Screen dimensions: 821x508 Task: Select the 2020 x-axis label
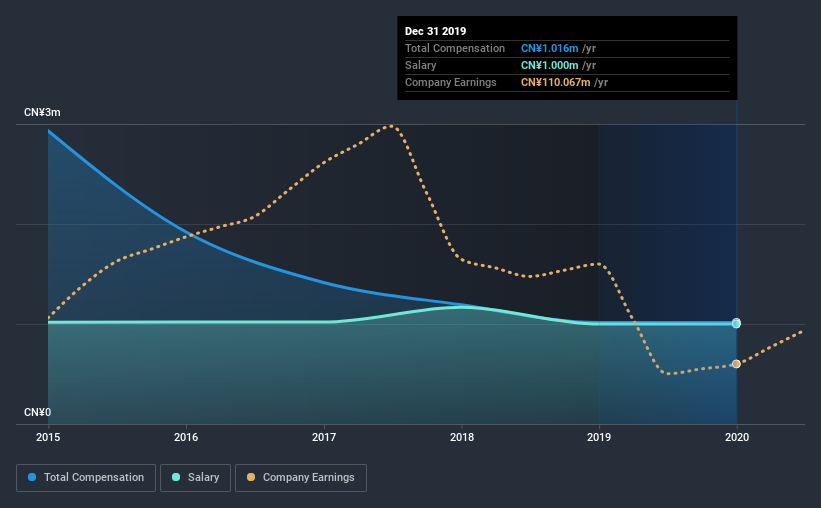pos(737,437)
